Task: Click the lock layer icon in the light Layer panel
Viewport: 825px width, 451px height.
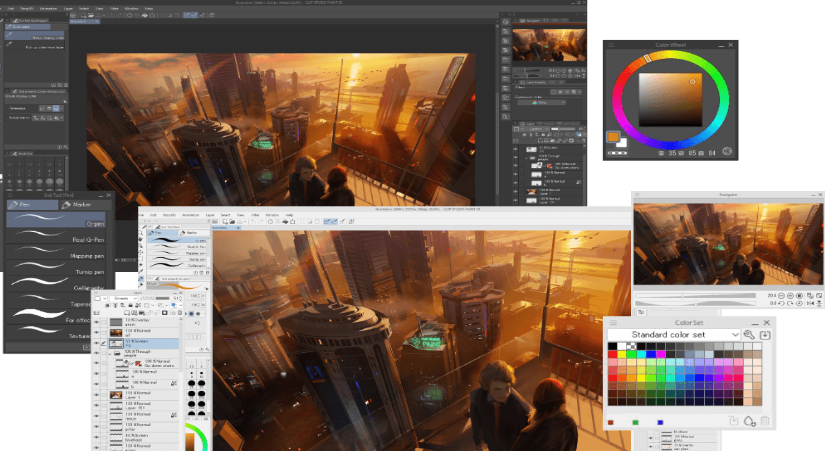Action: pyautogui.click(x=130, y=305)
